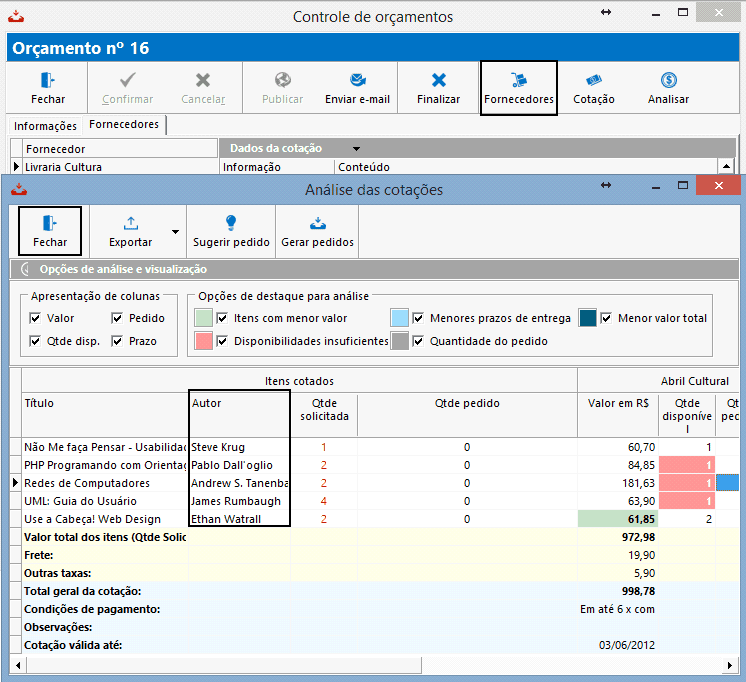Toggle the Prazo column checkbox
The height and width of the screenshot is (682, 746).
[117, 341]
